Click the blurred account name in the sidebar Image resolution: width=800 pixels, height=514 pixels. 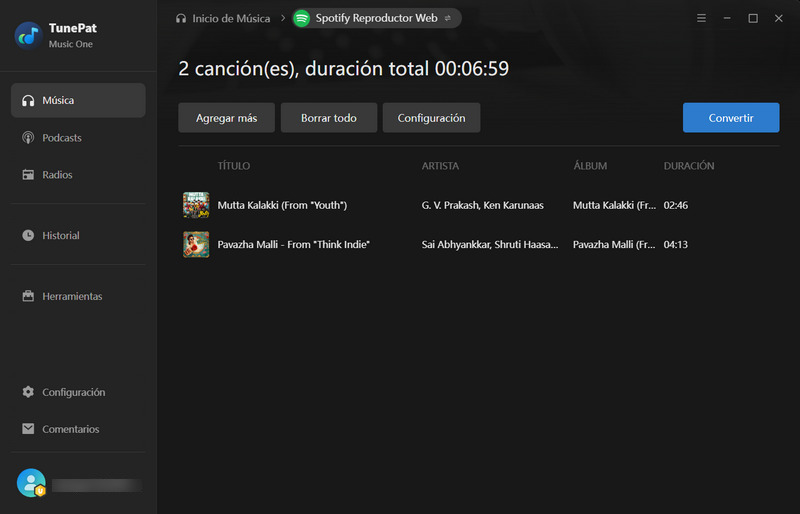[x=96, y=485]
